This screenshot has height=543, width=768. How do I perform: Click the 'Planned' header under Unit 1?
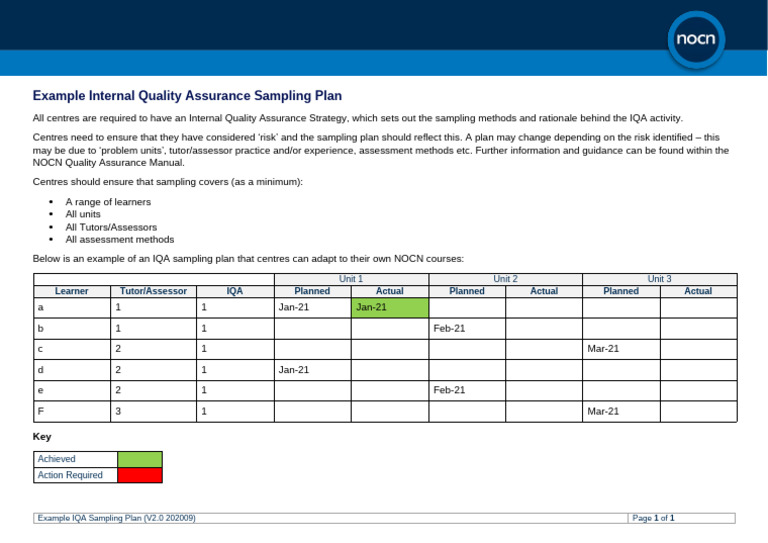pos(312,291)
